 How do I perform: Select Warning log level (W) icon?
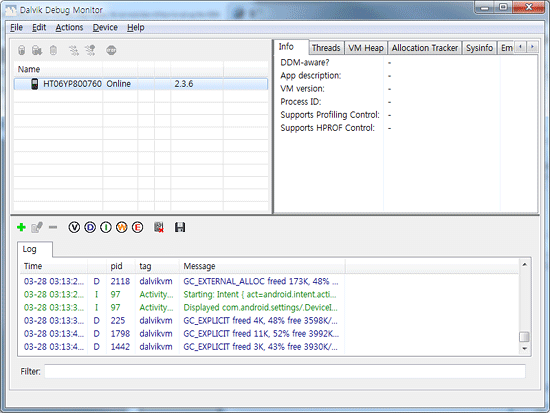(121, 227)
